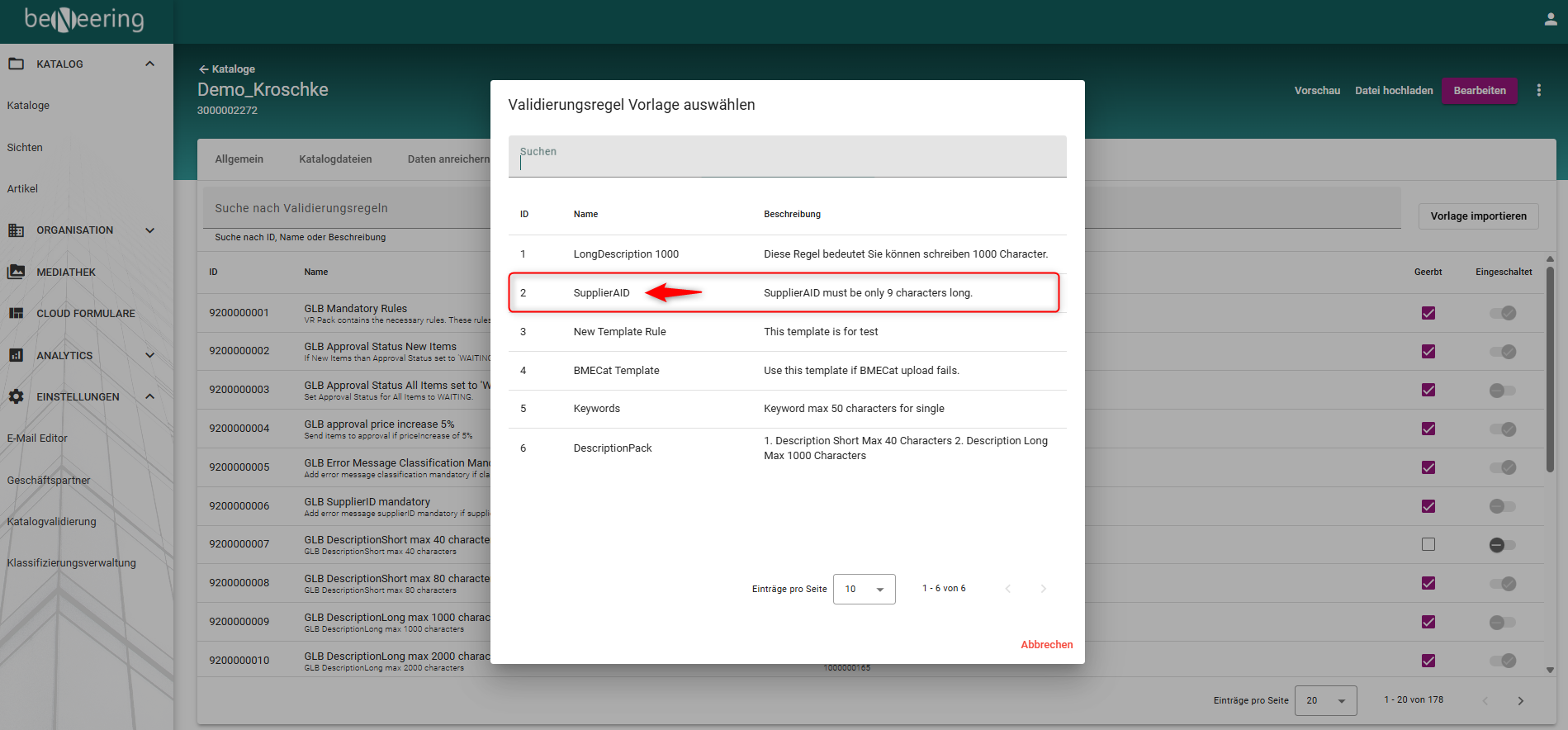Screen dimensions: 1568x730
Task: Go to next page of validation rules
Action: coord(1520,700)
